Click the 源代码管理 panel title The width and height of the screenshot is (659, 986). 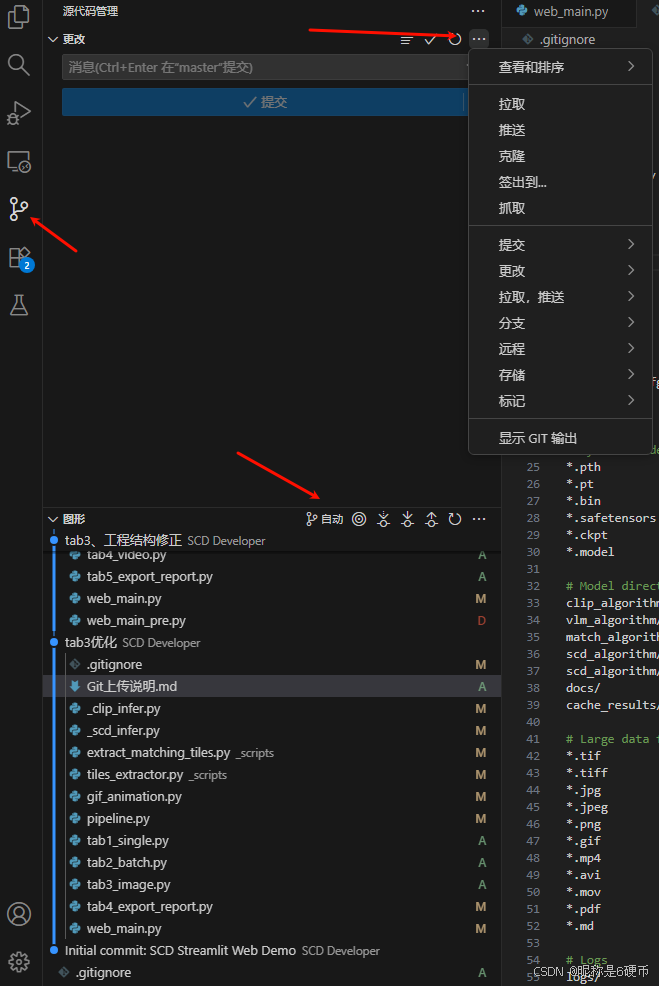tap(91, 11)
